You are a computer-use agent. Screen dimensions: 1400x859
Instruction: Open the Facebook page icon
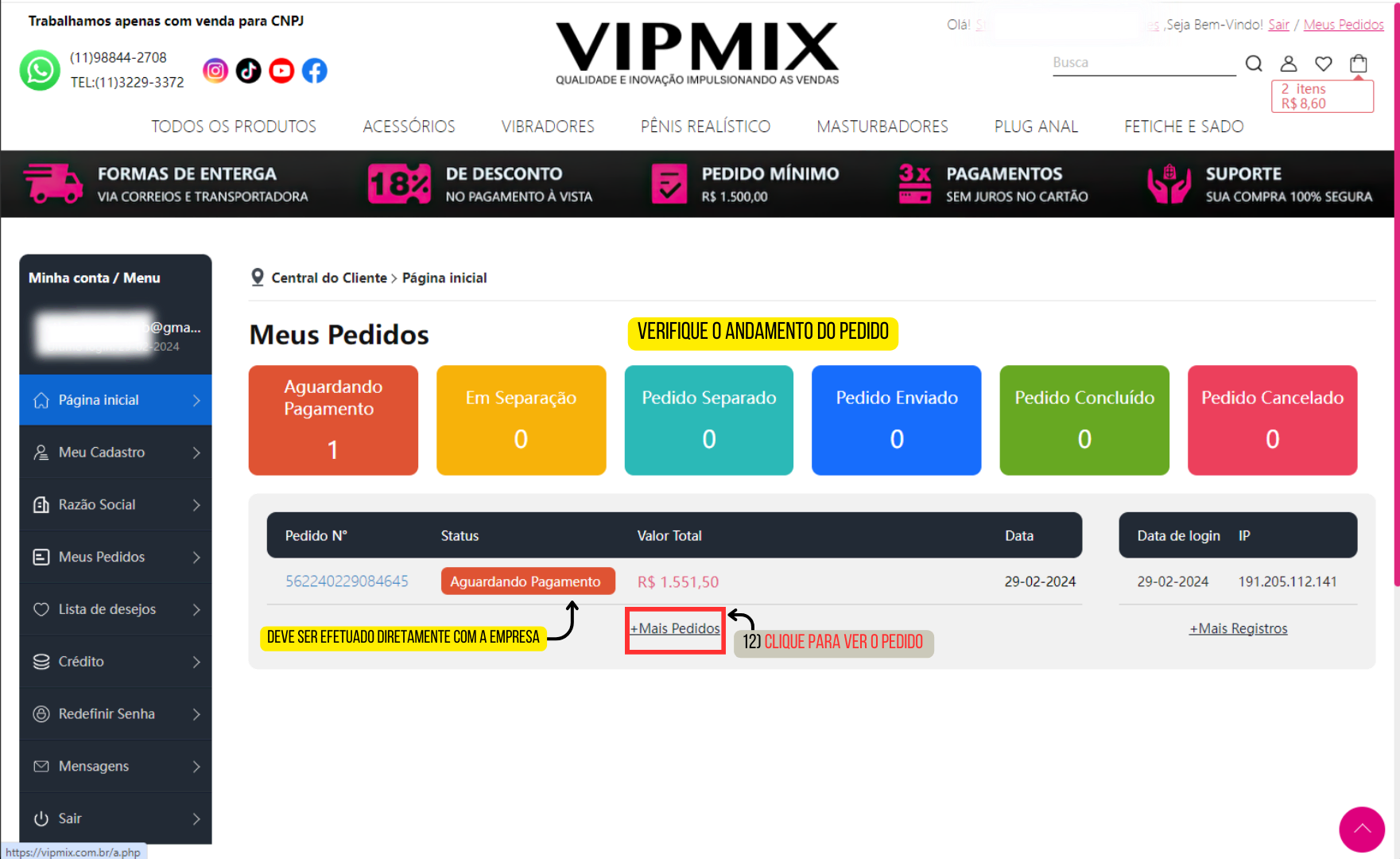[315, 71]
